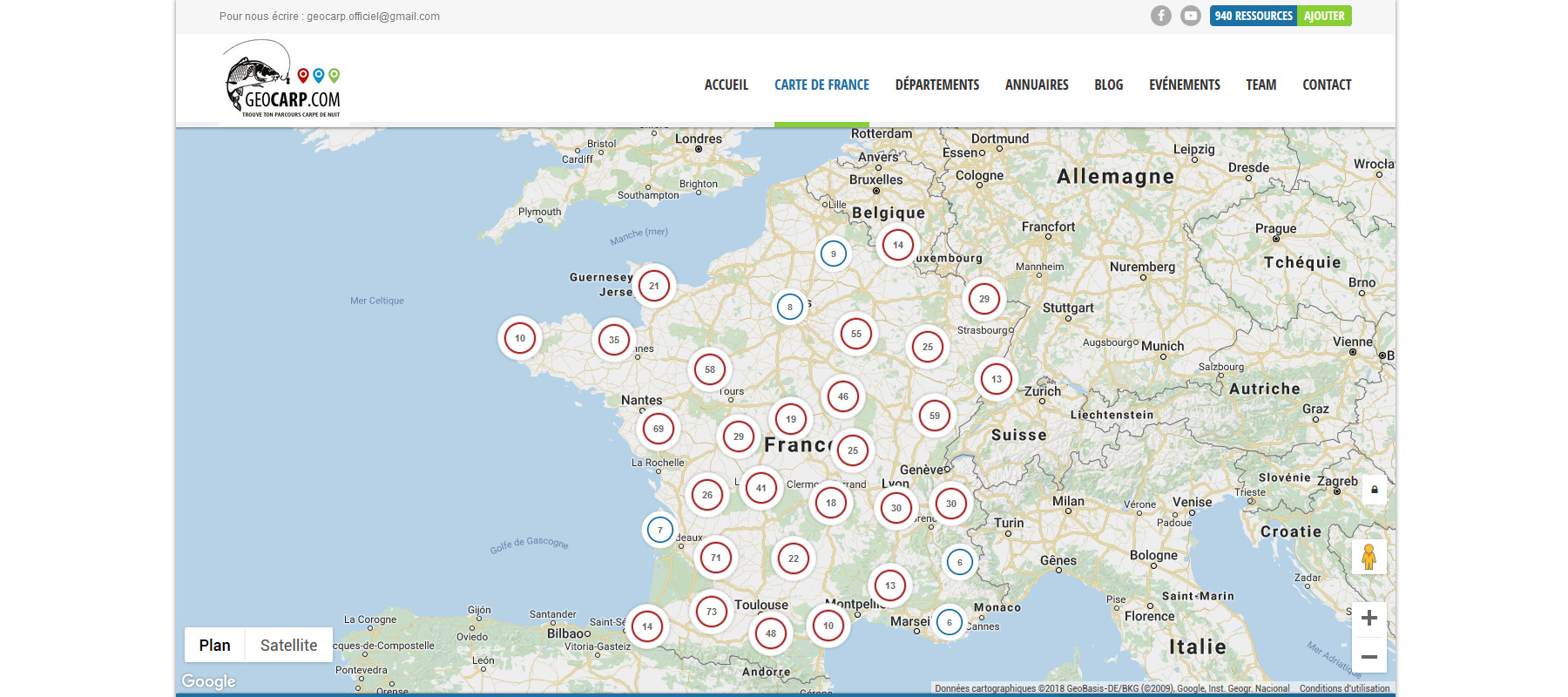Select cluster marker 26 near La Rochelle
The width and height of the screenshot is (1568, 697).
point(707,495)
